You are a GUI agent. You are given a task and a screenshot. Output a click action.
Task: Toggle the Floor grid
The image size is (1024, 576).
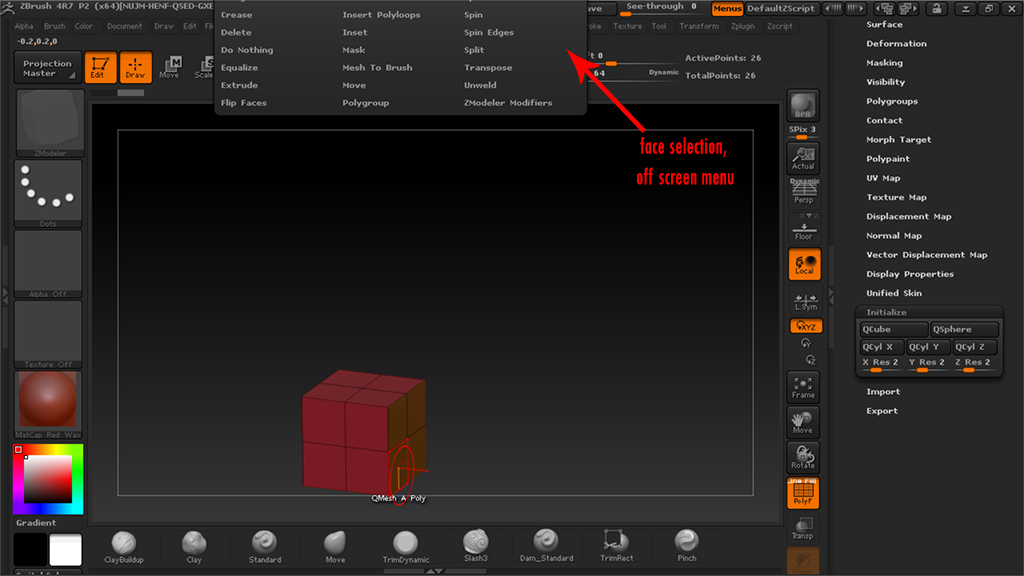pos(803,229)
